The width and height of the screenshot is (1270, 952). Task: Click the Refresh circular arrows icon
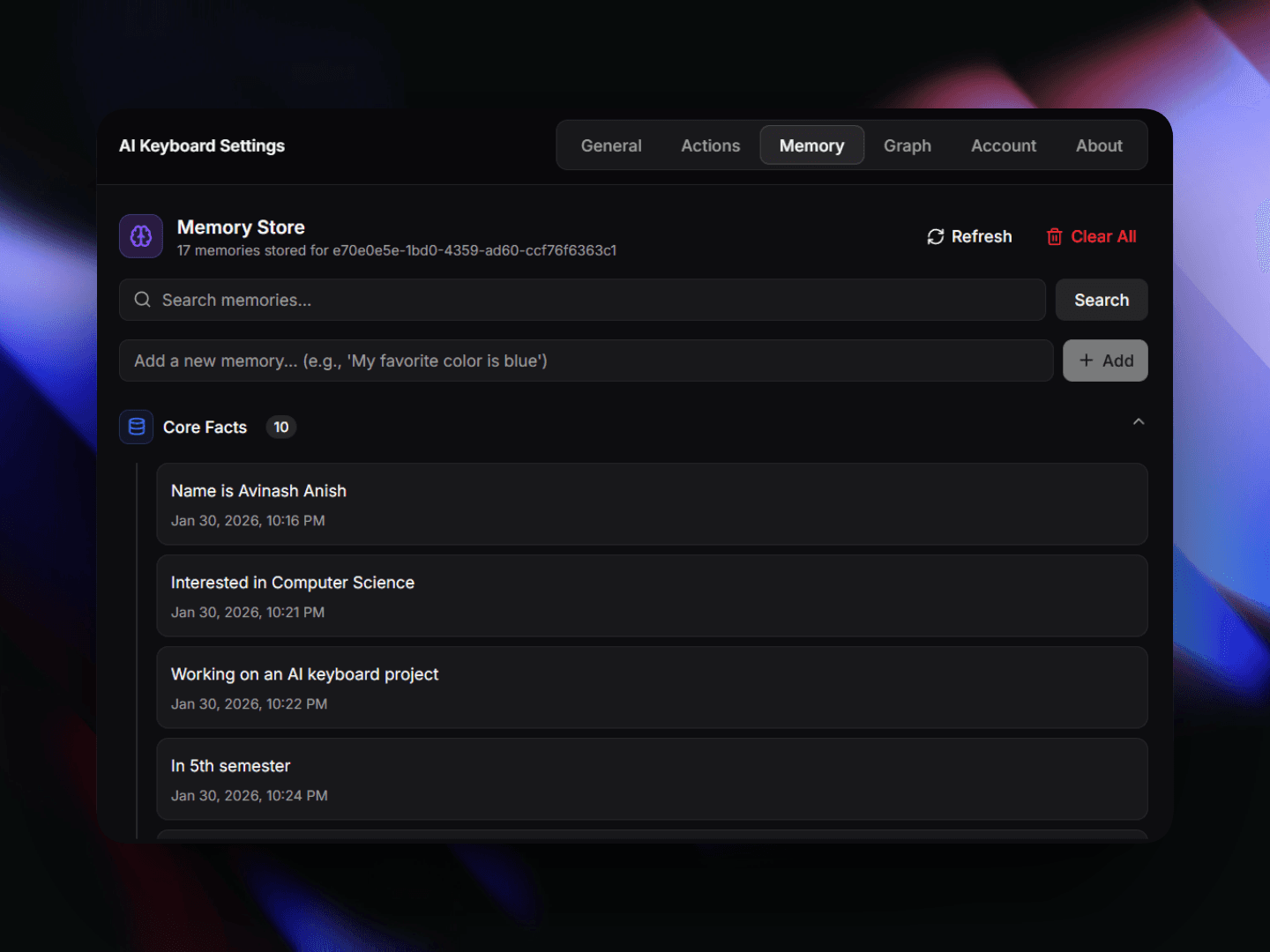click(936, 236)
